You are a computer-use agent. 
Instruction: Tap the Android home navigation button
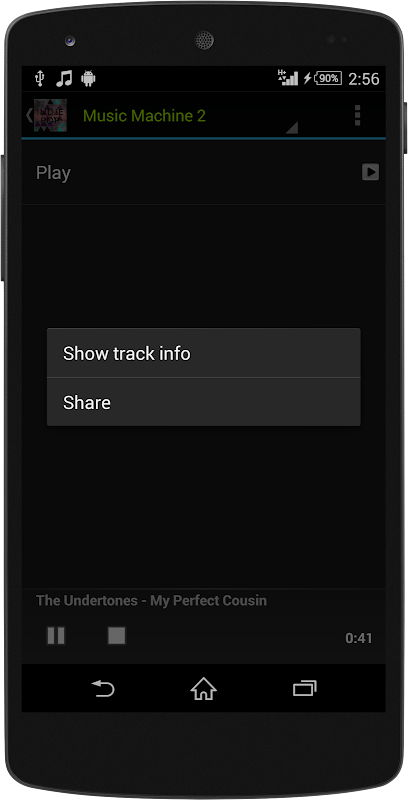click(x=203, y=689)
